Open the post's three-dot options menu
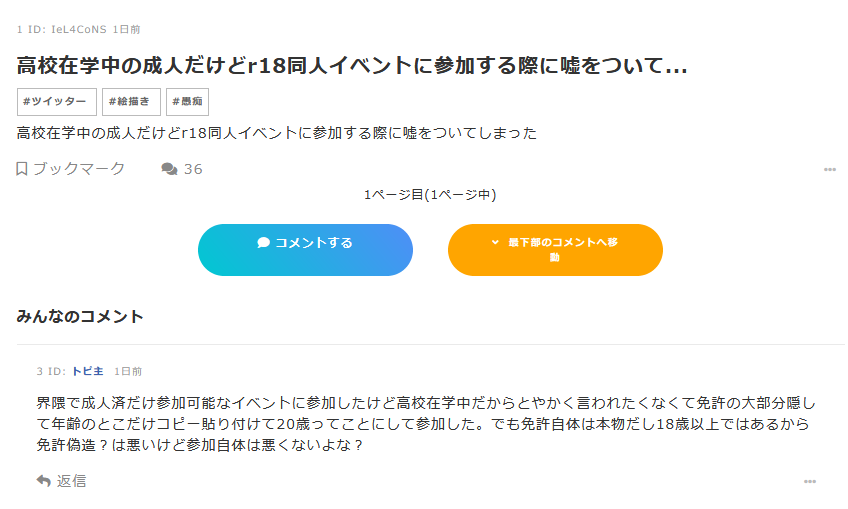848x509 pixels. pos(829,170)
